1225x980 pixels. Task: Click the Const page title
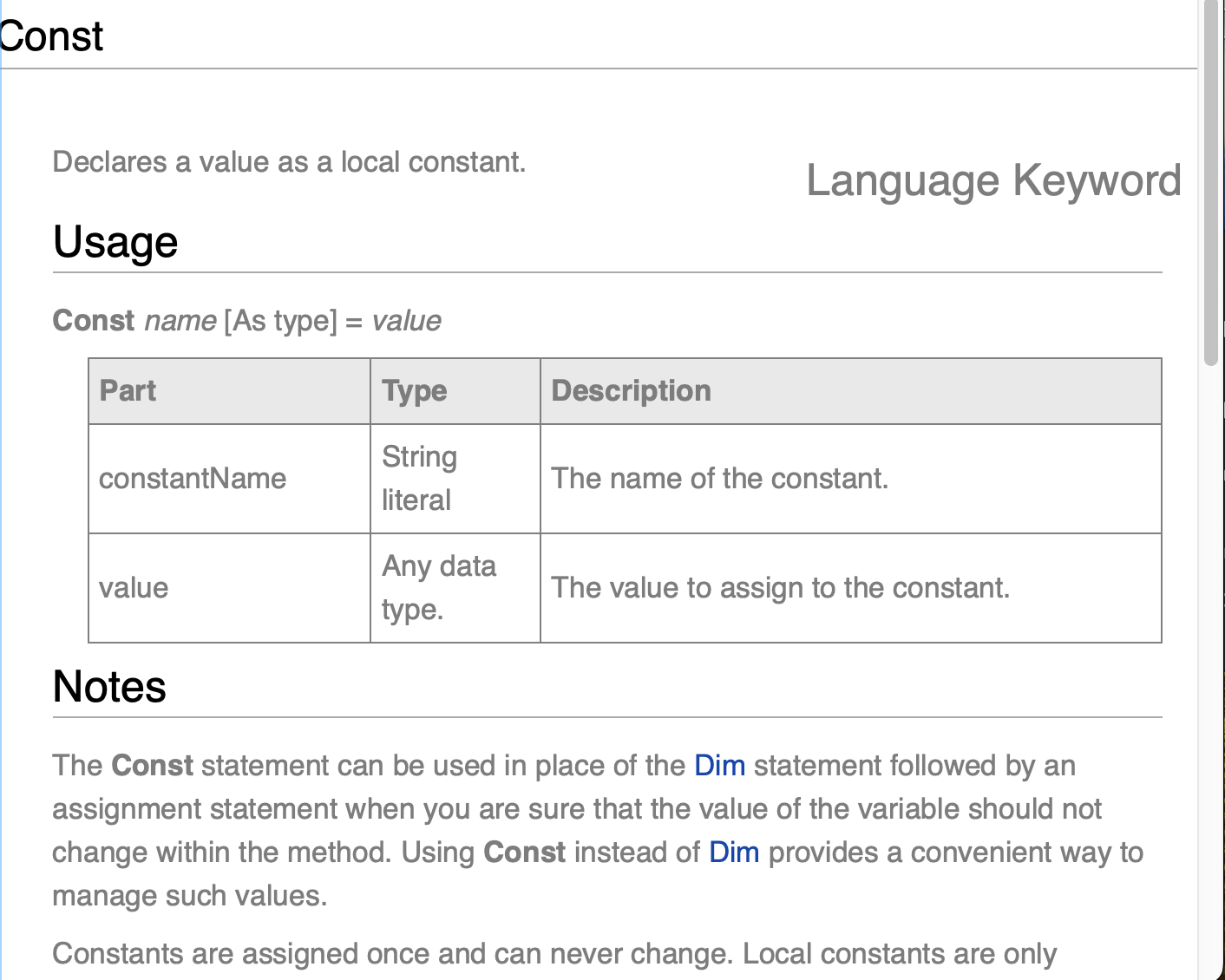(x=51, y=36)
